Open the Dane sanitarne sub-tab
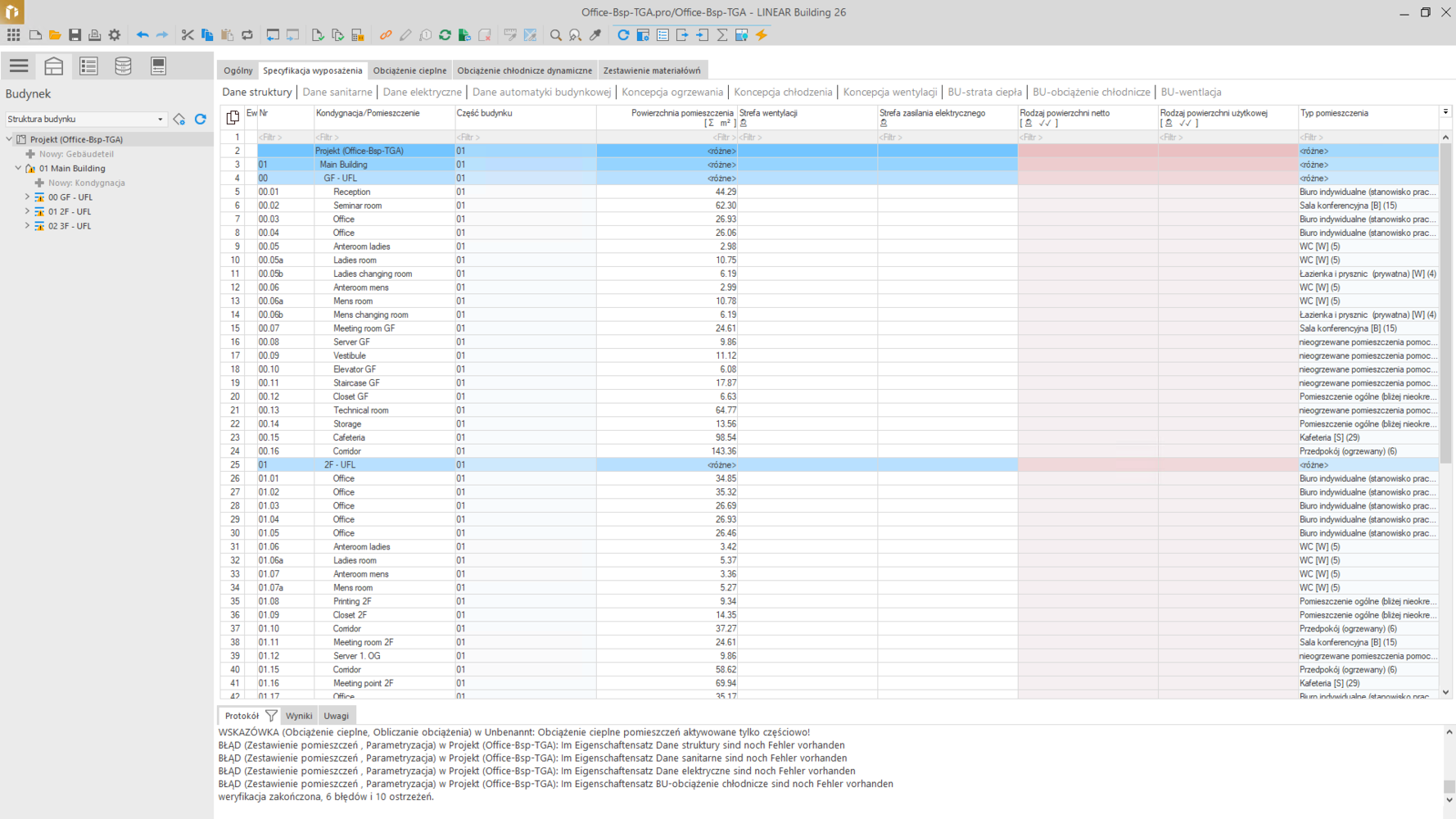Viewport: 1456px width, 819px height. coord(337,93)
